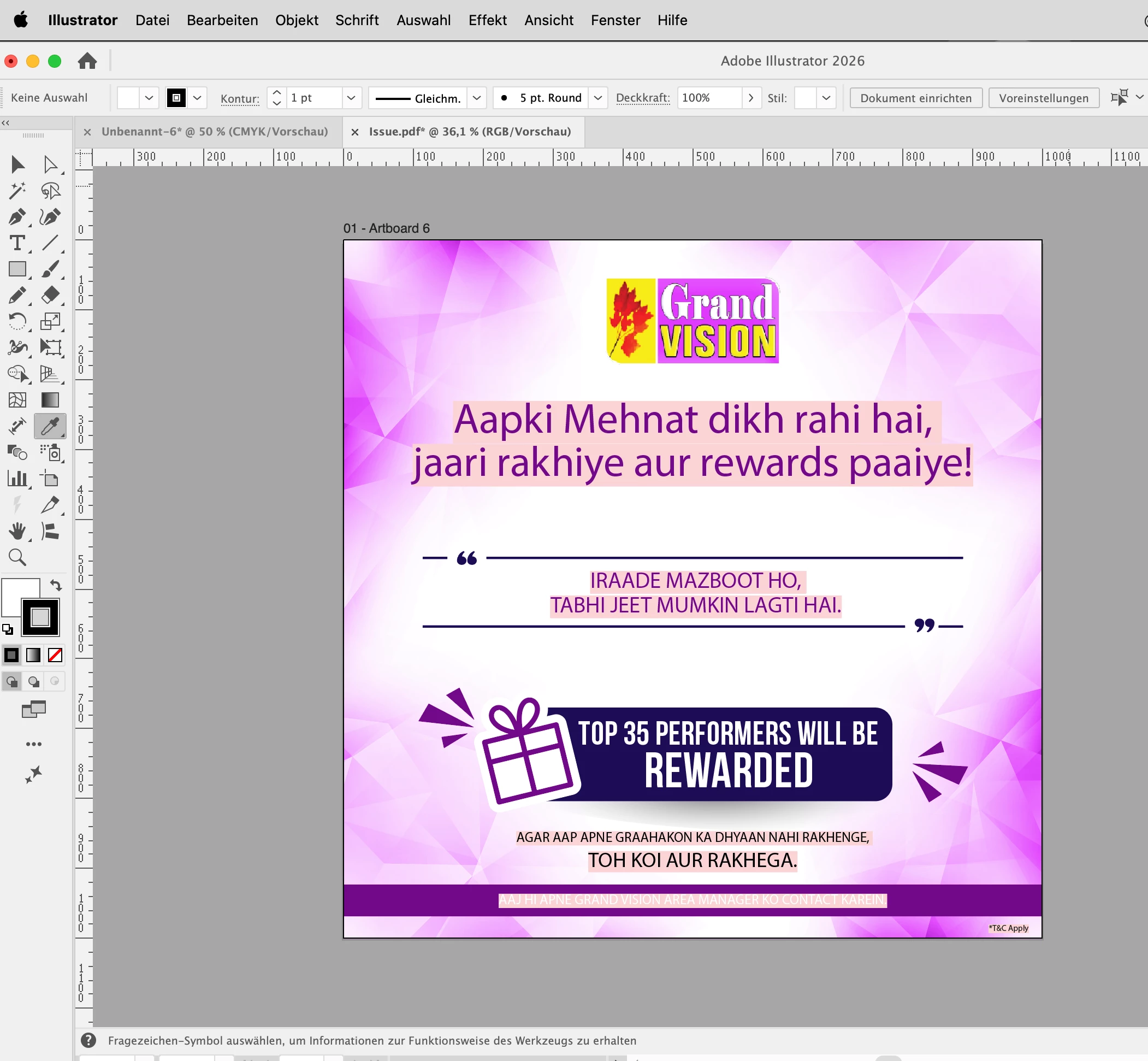
Task: Select the Direct Selection tool
Action: 50,165
